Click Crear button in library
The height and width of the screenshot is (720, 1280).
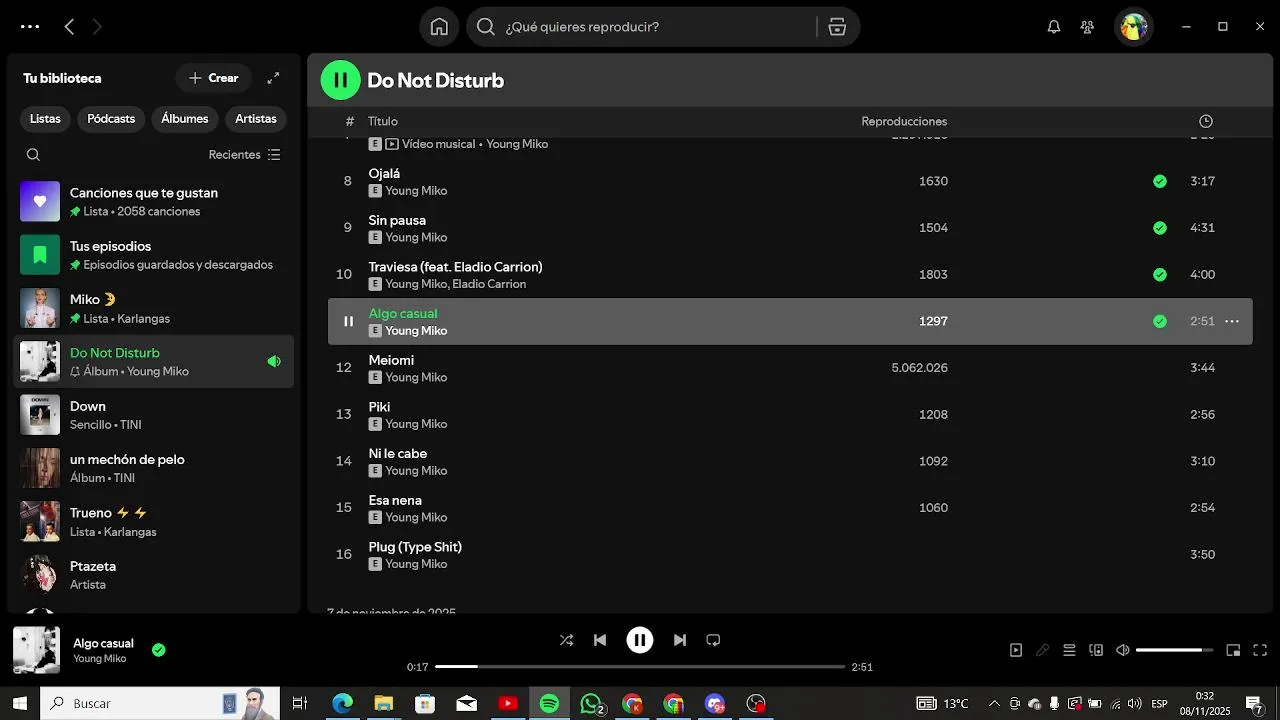[214, 78]
